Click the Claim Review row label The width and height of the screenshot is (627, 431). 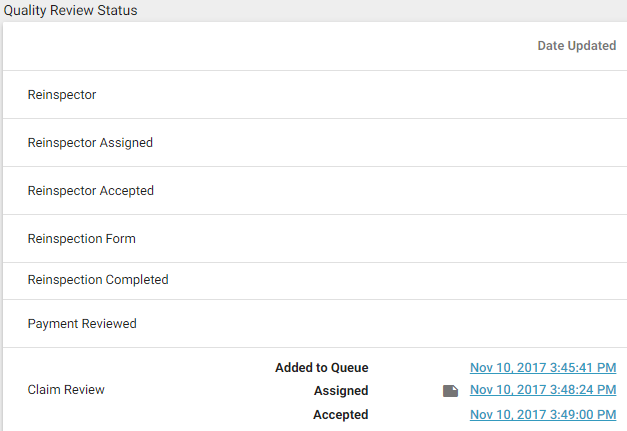coord(66,390)
